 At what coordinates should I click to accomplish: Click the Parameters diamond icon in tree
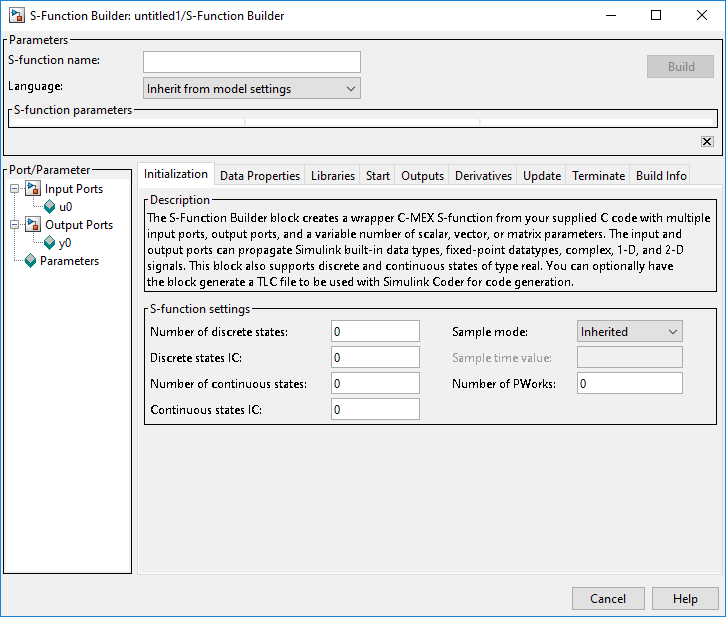pyautogui.click(x=31, y=261)
